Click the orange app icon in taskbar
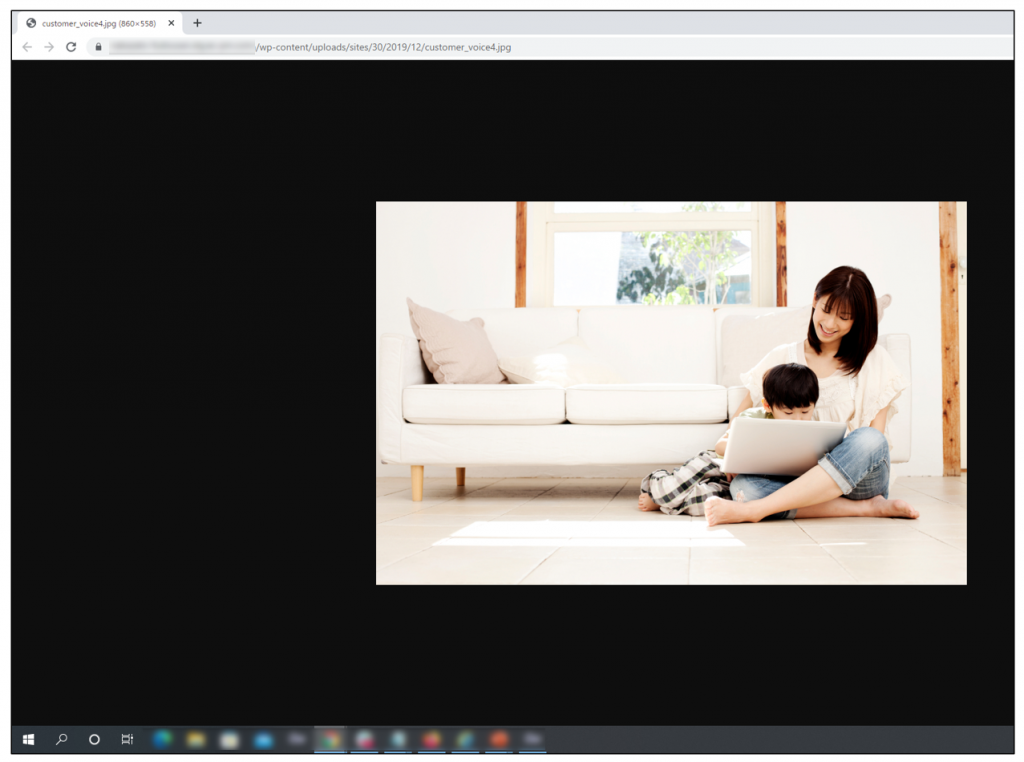The width and height of the screenshot is (1024, 762). (499, 740)
